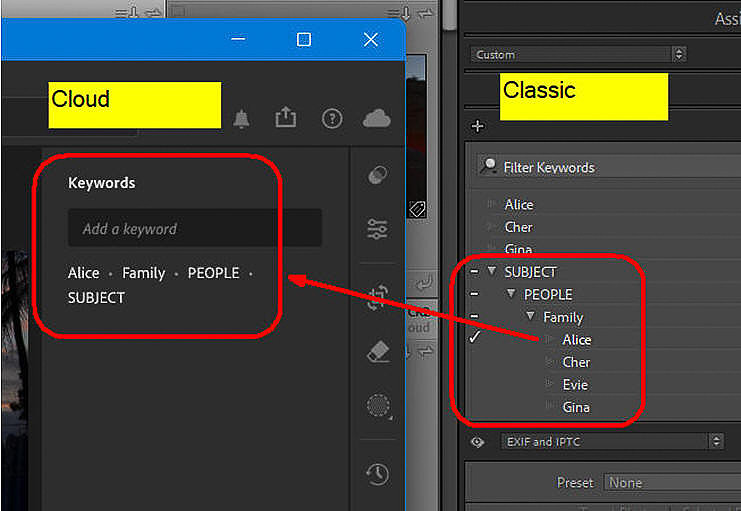Image resolution: width=741 pixels, height=511 pixels.
Task: Select the Masking dotted circle tool
Action: pos(379,406)
